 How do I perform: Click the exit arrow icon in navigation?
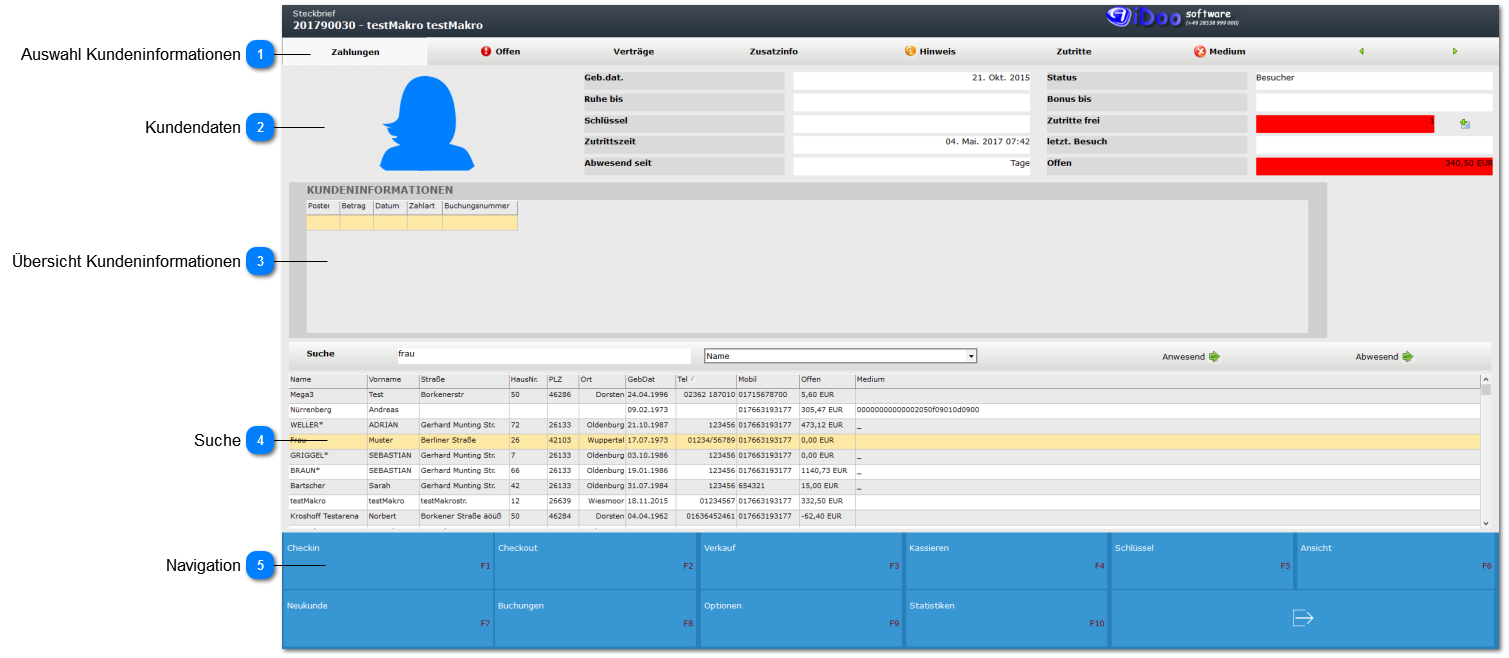(1303, 618)
